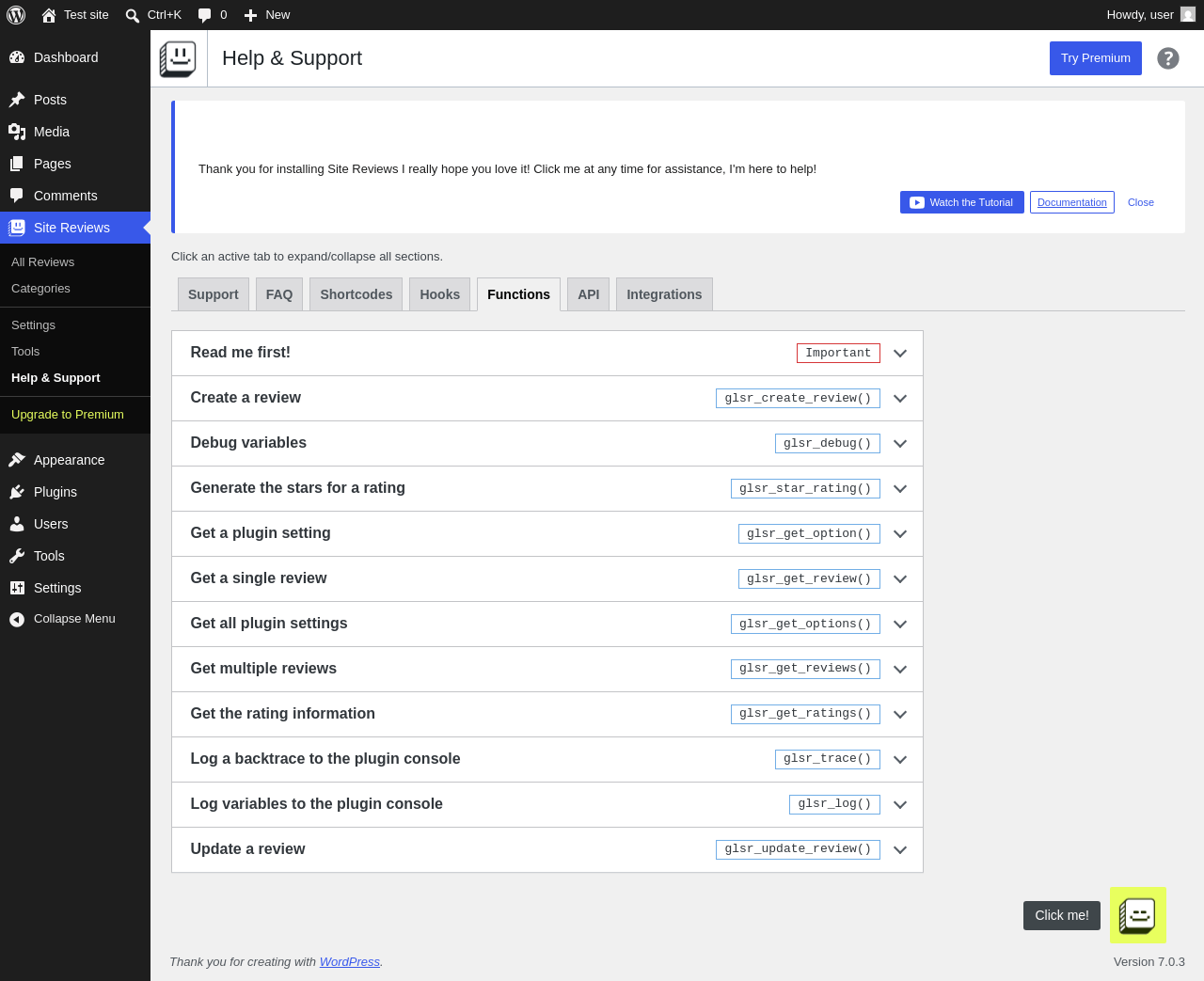This screenshot has height=981, width=1204.
Task: Click the Tools wrench icon
Action: click(17, 556)
